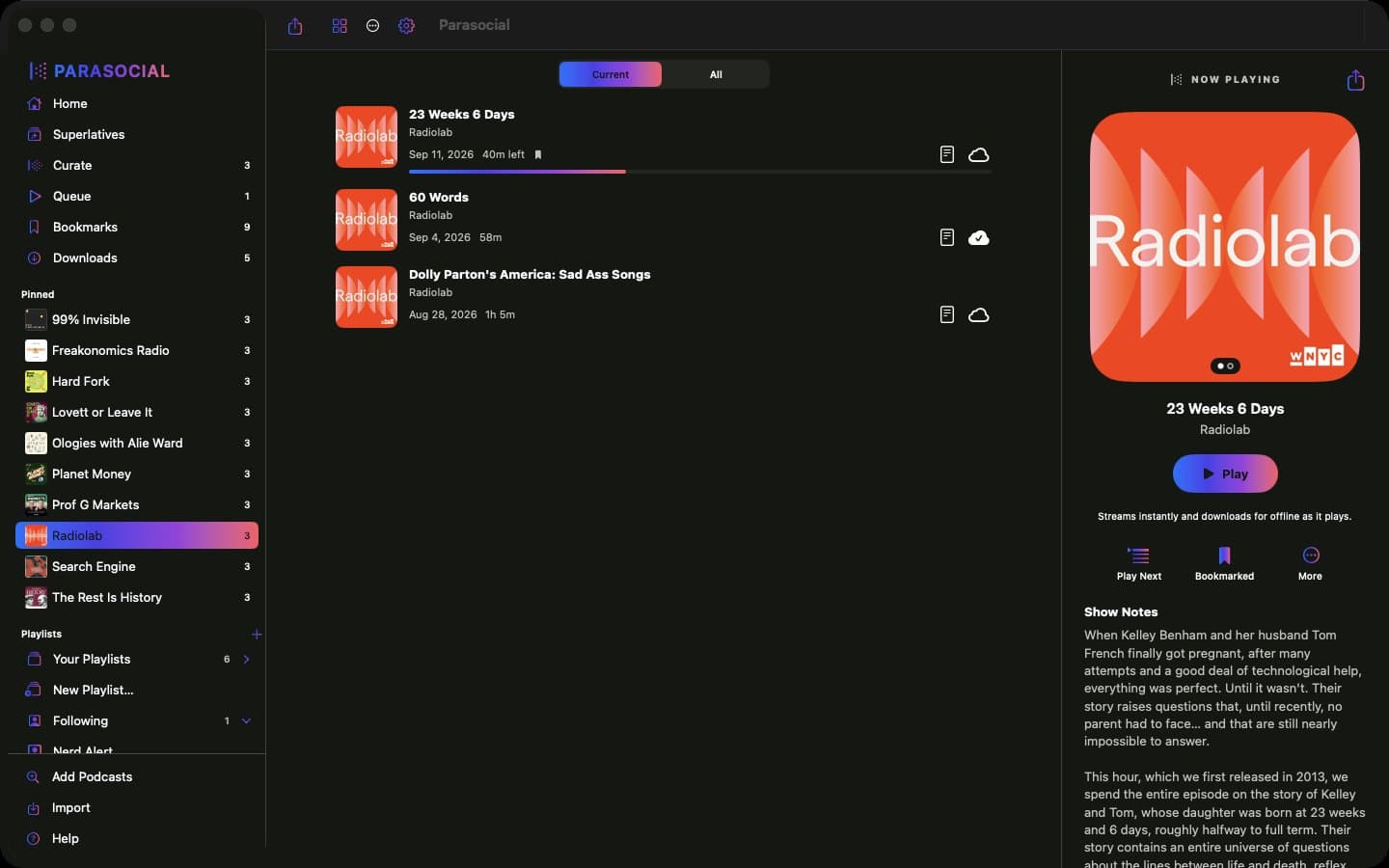Download 23 Weeks 6 Days cloud icon
1389x868 pixels.
click(979, 154)
